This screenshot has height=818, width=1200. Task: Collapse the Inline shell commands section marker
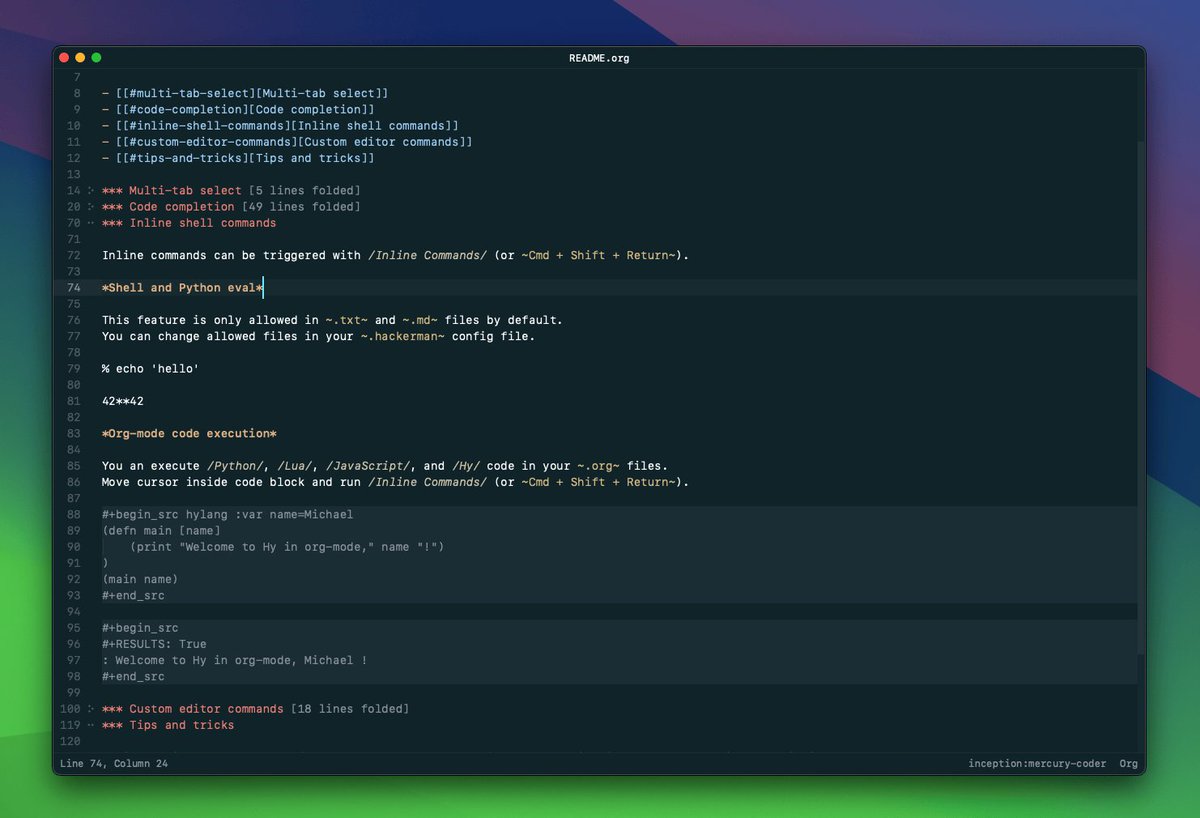(91, 223)
